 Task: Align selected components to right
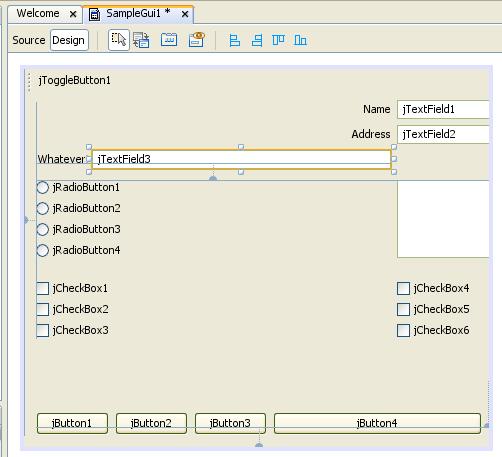(257, 40)
